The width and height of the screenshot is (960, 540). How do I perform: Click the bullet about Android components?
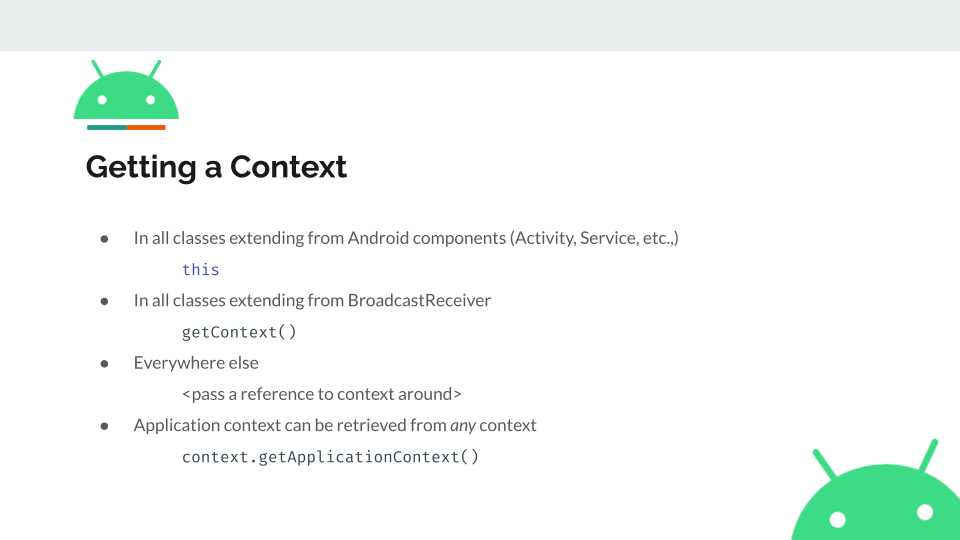(x=406, y=238)
